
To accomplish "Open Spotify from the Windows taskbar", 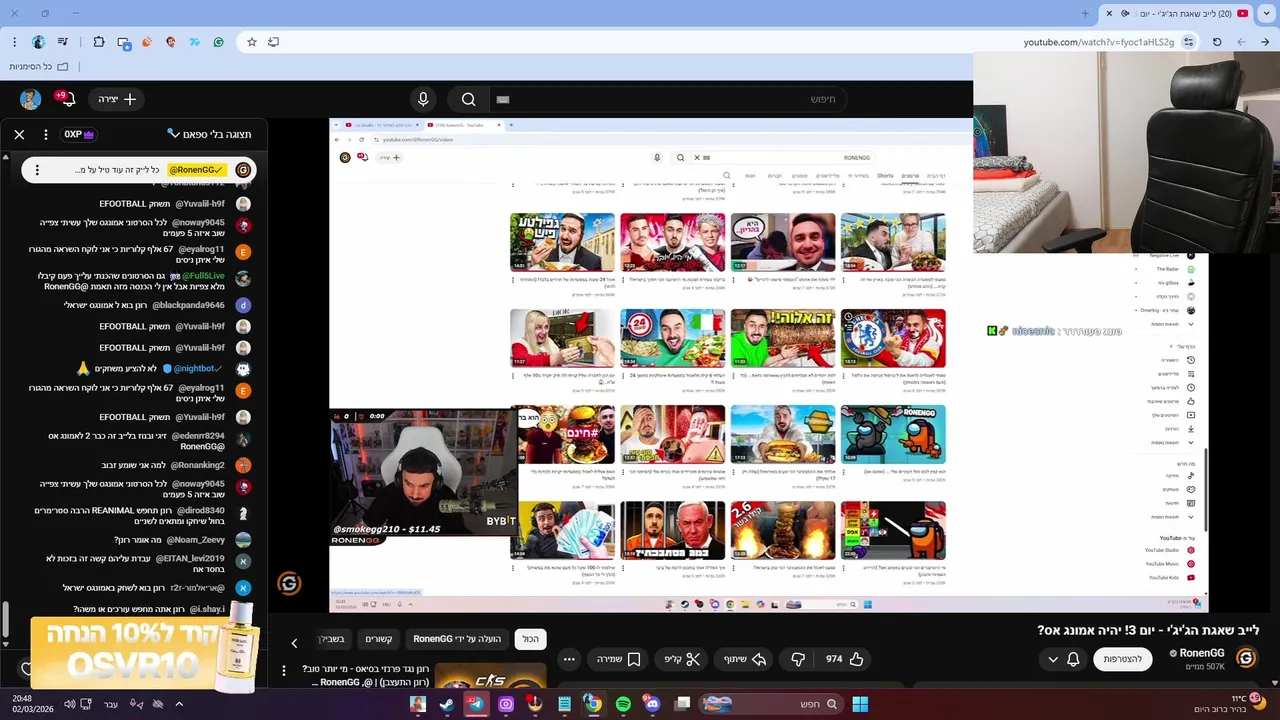I will point(623,704).
